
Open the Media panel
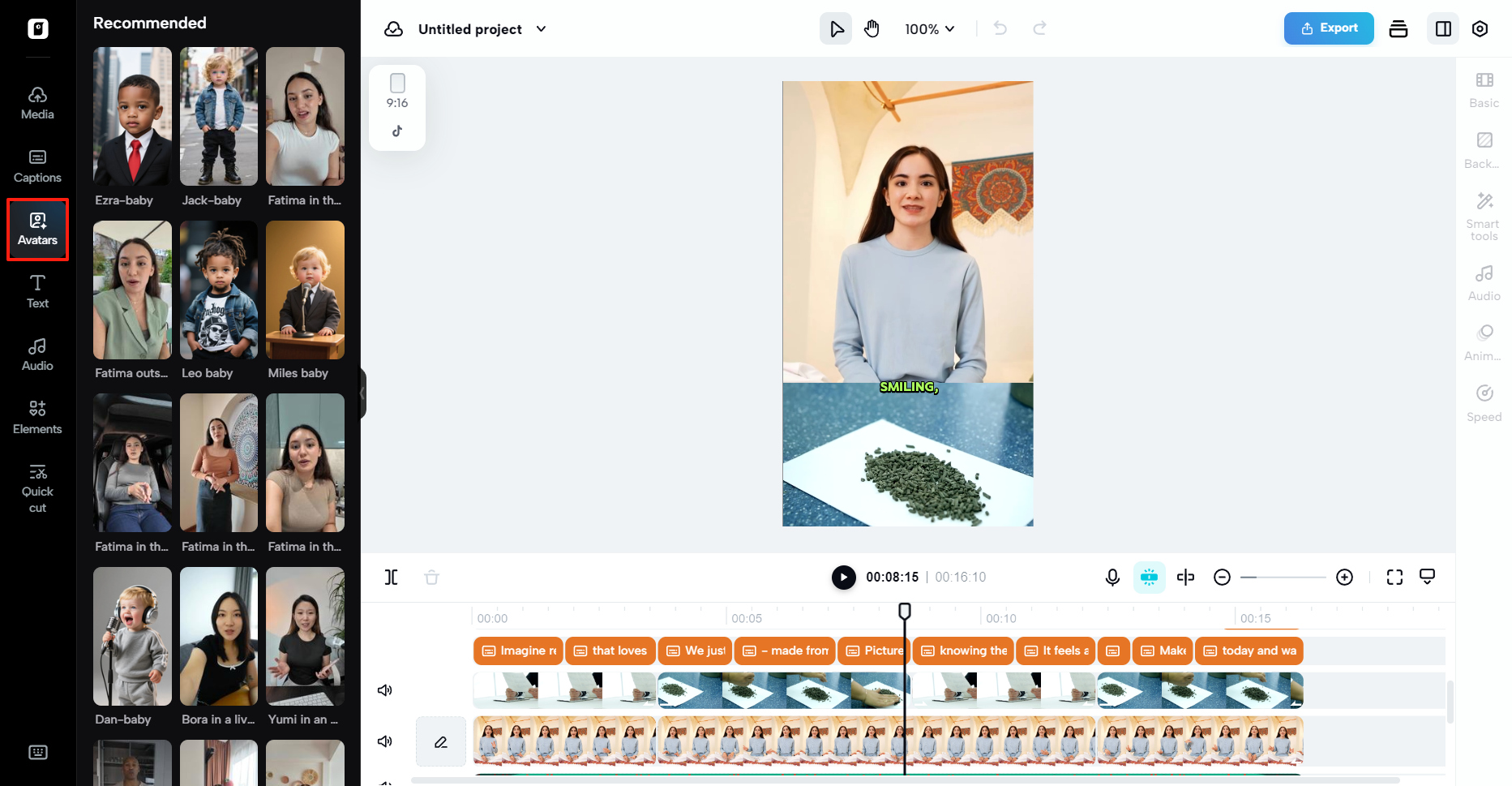[x=37, y=104]
